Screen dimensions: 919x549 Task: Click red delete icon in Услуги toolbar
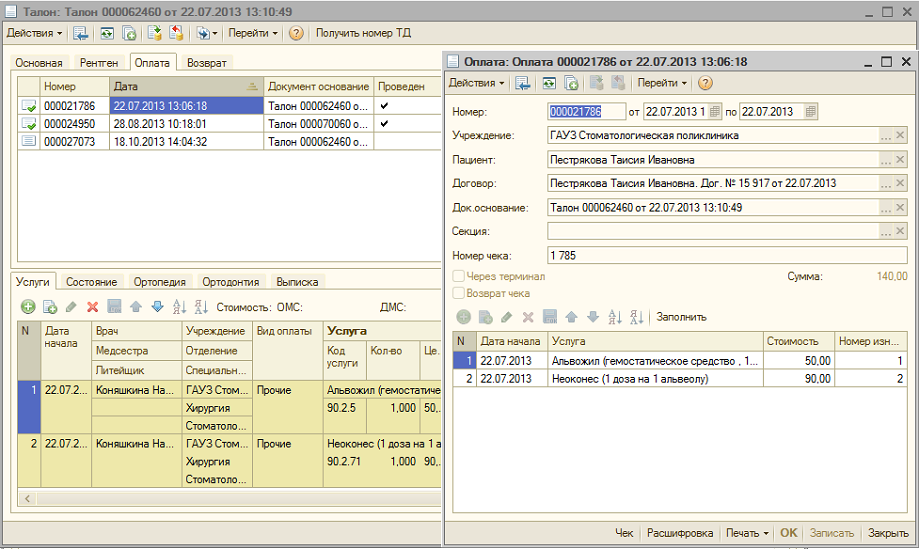(x=92, y=307)
